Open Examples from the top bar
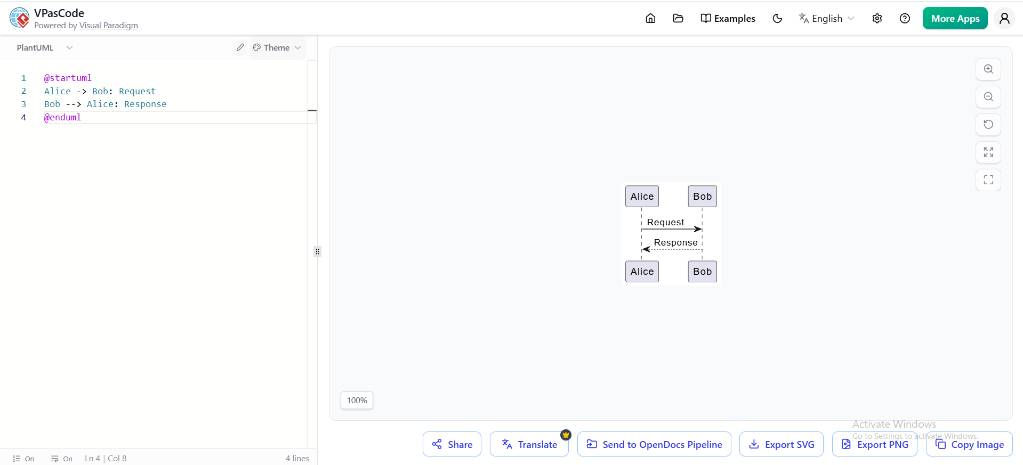 pyautogui.click(x=728, y=18)
